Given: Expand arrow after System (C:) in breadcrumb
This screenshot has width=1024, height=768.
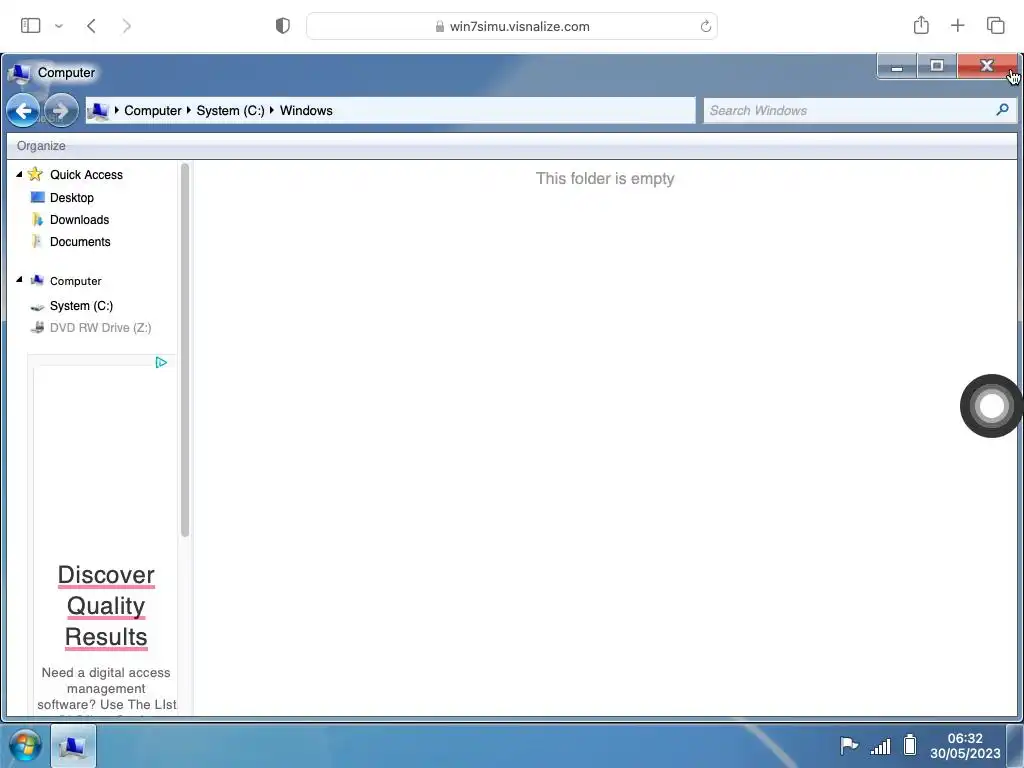Looking at the screenshot, I should click(x=272, y=110).
